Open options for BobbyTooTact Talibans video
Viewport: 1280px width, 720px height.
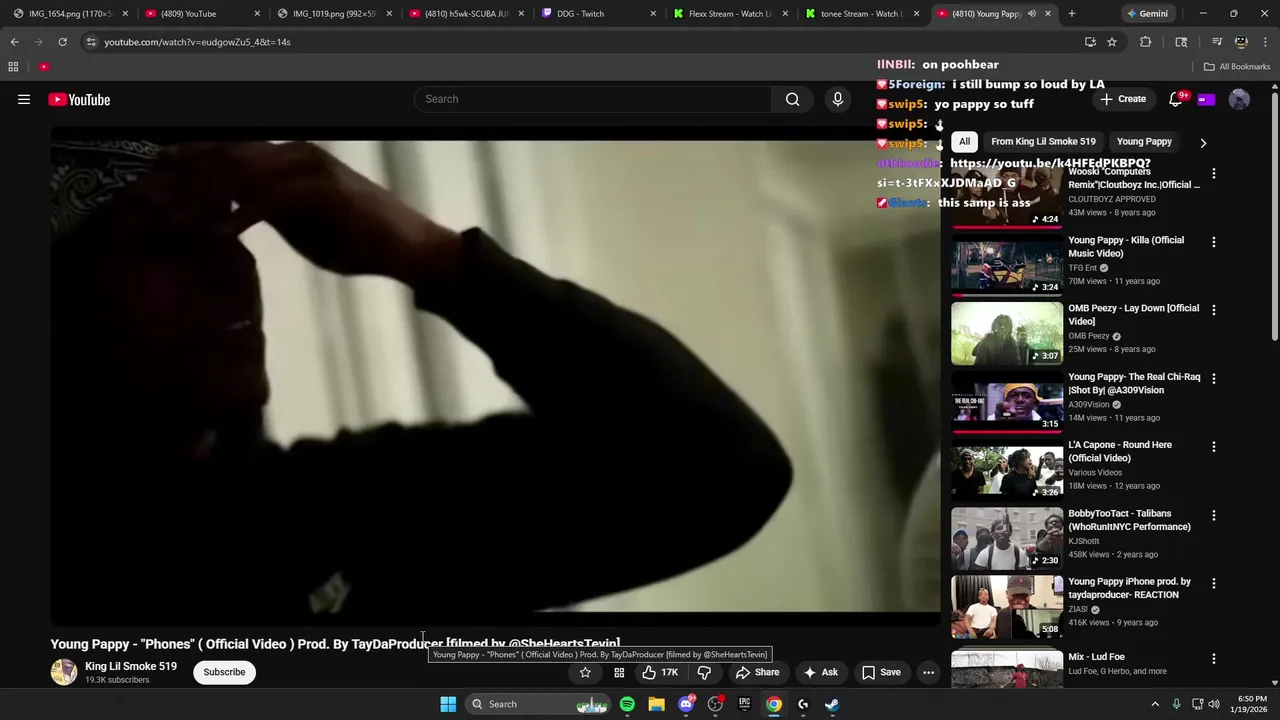[x=1214, y=515]
